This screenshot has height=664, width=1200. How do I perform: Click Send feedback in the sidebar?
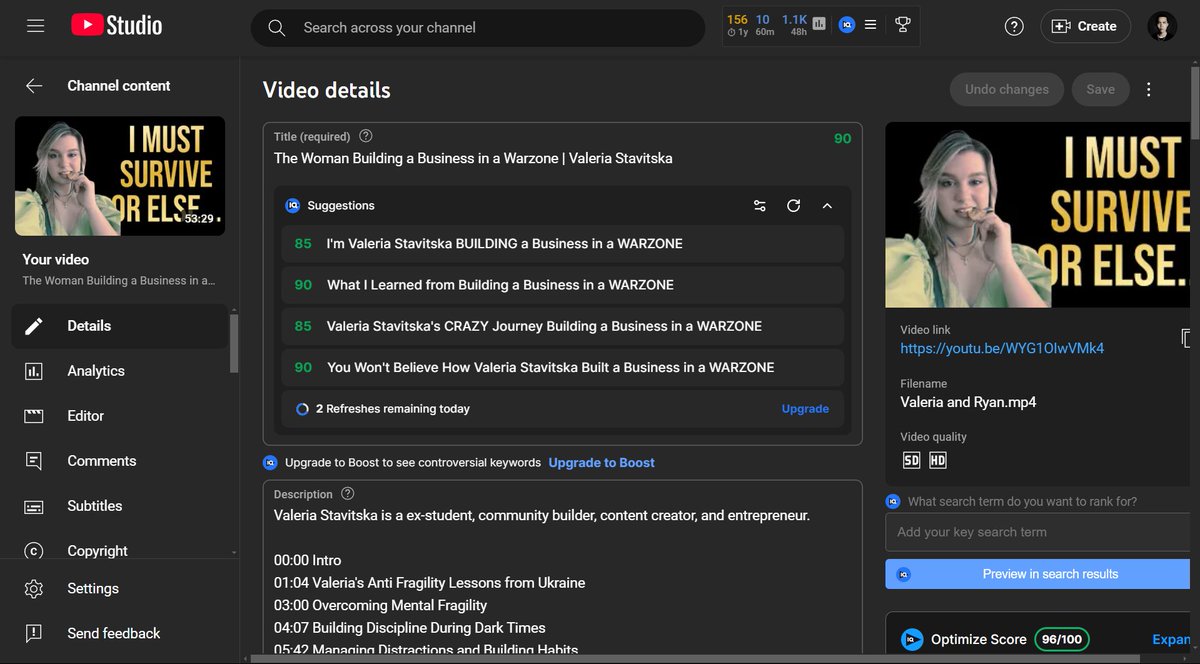119,633
